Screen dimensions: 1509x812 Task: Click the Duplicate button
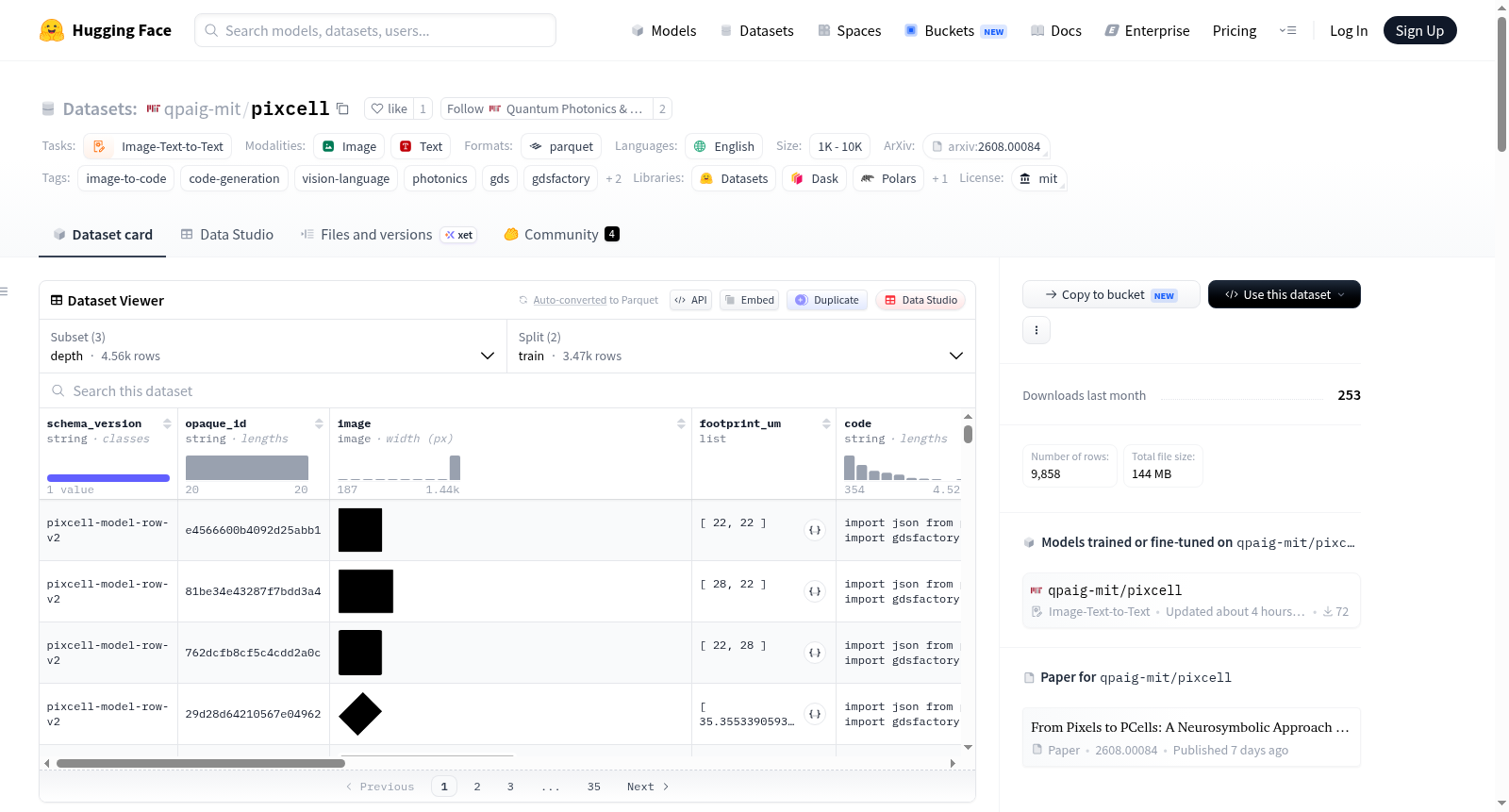pyautogui.click(x=827, y=300)
